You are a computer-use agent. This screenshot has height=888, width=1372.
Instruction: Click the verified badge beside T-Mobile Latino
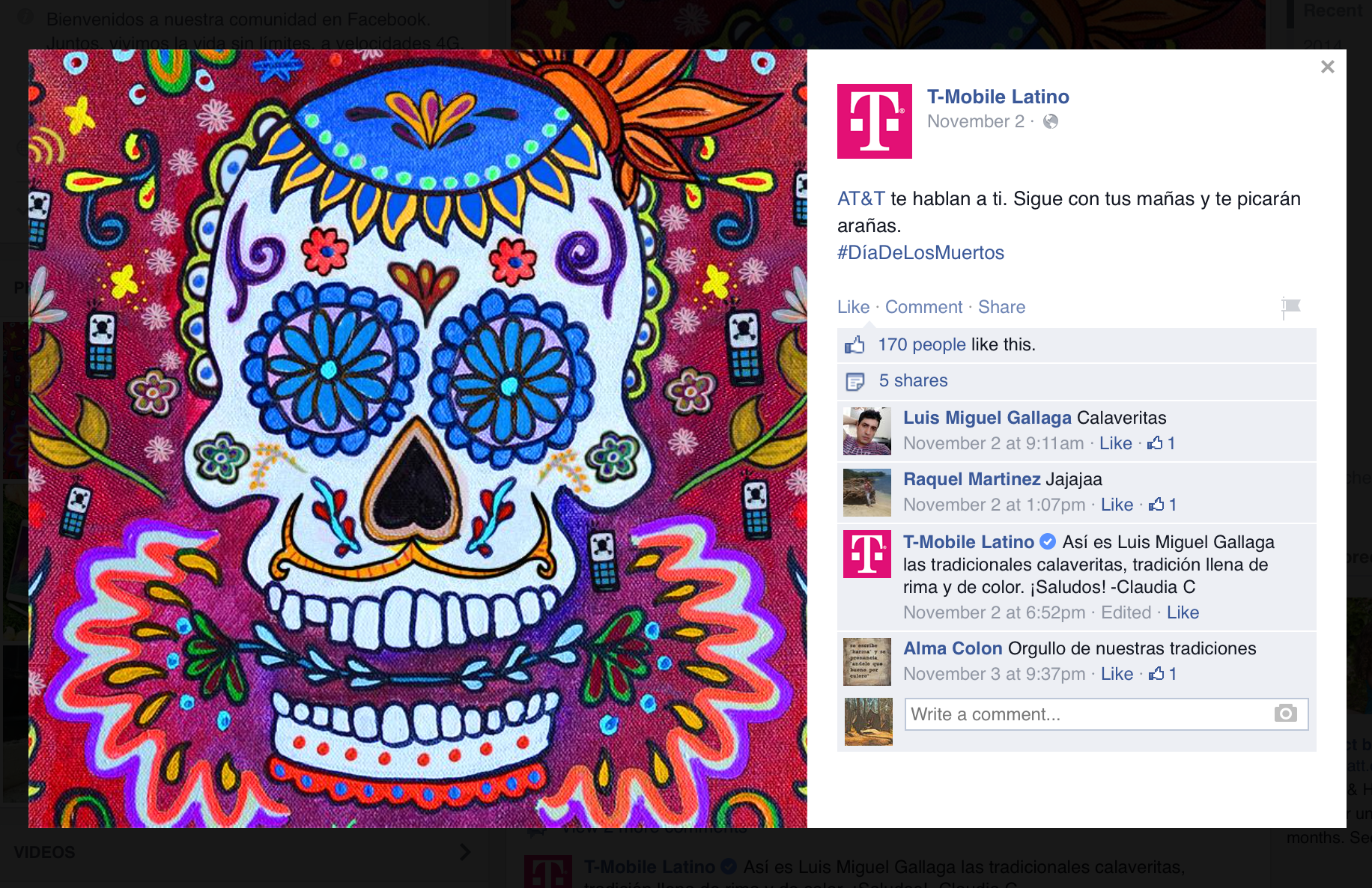1048,541
